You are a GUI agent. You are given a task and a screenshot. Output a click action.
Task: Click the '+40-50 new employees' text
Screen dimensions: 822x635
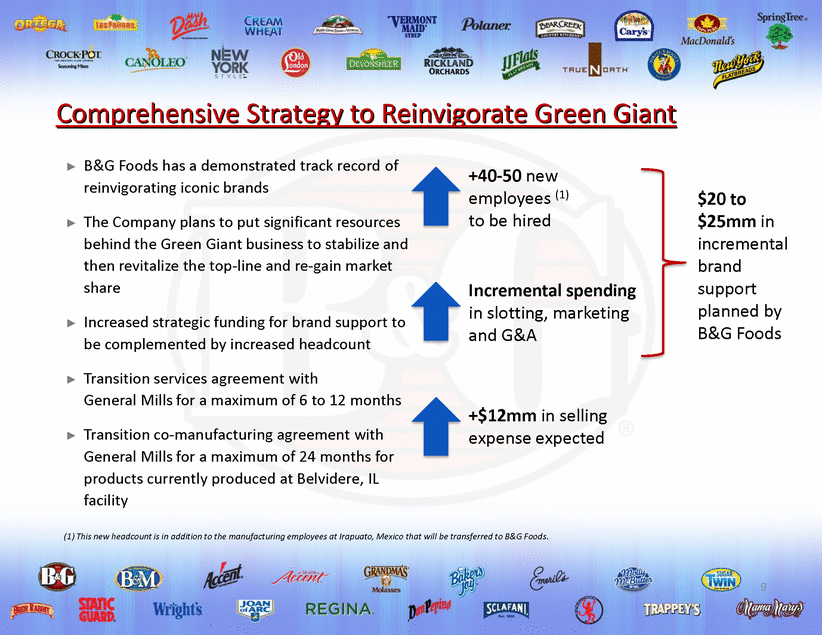tap(518, 198)
